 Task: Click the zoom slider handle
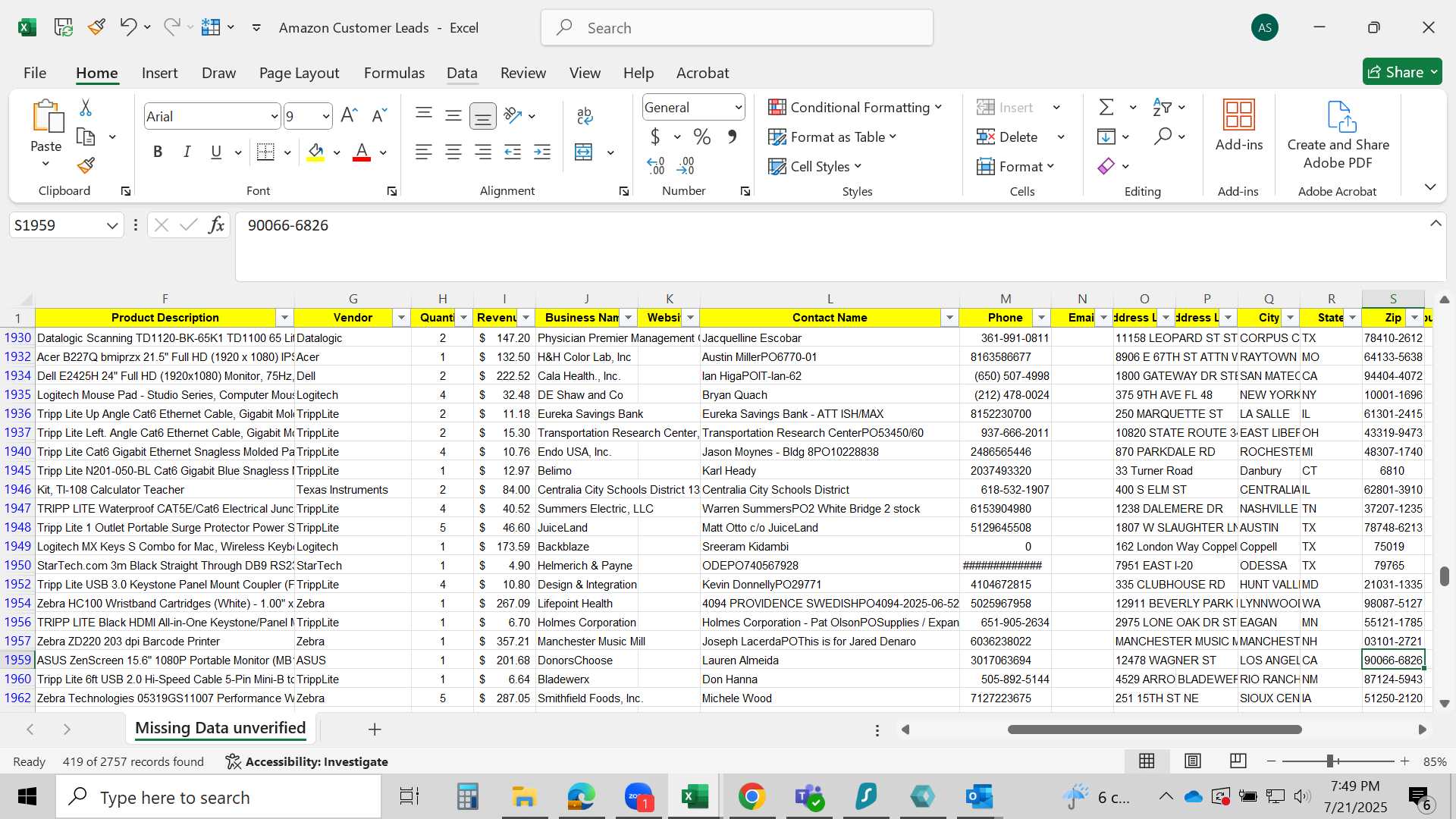click(1330, 761)
